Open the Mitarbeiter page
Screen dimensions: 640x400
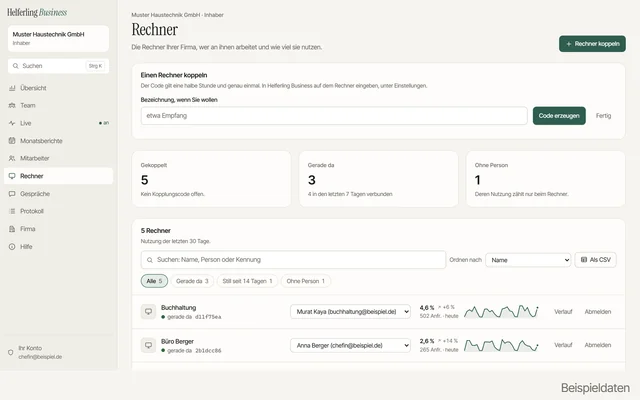pos(58,158)
